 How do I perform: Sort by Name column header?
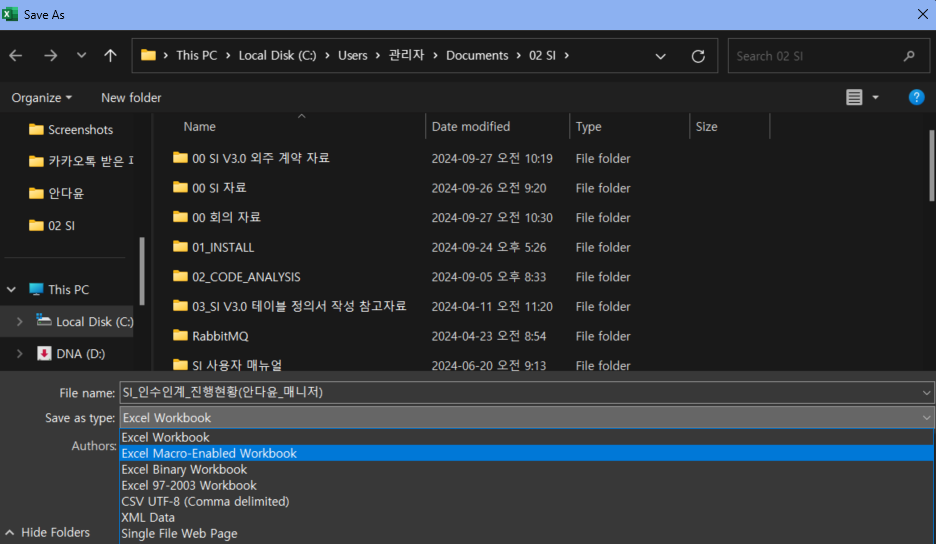pyautogui.click(x=199, y=127)
